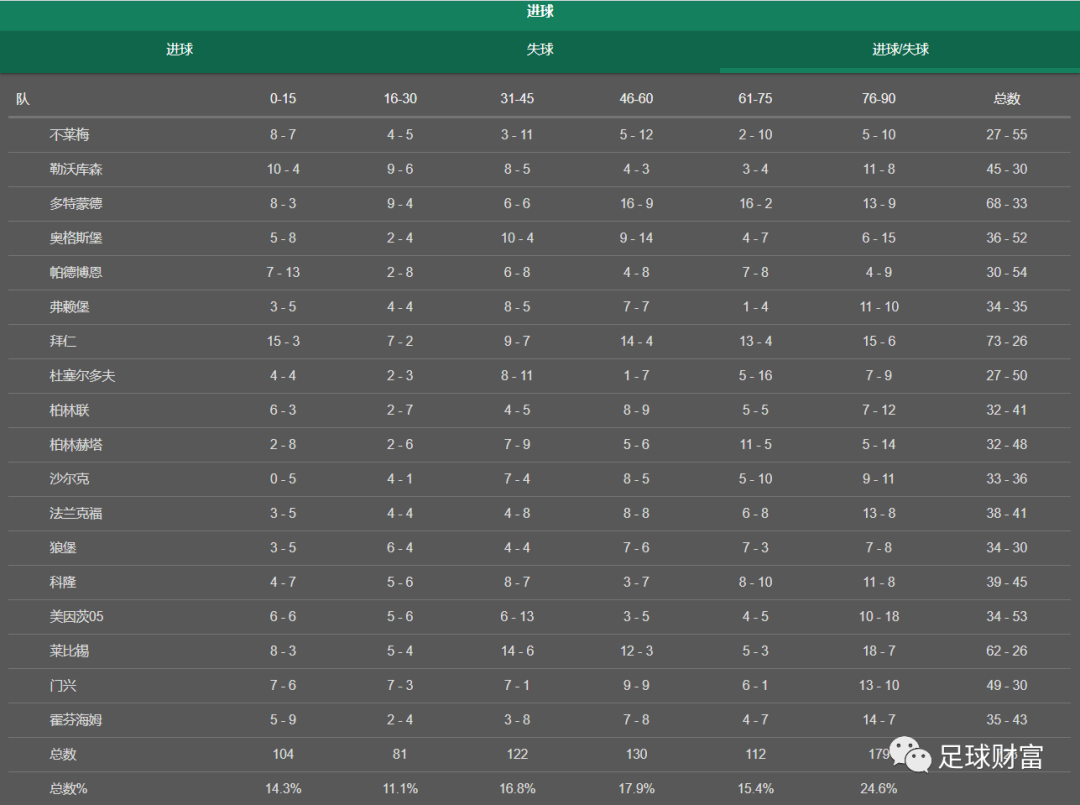This screenshot has width=1080, height=805.
Task: Click 帕德博恩 total value 30 - 54
Action: click(x=1006, y=273)
